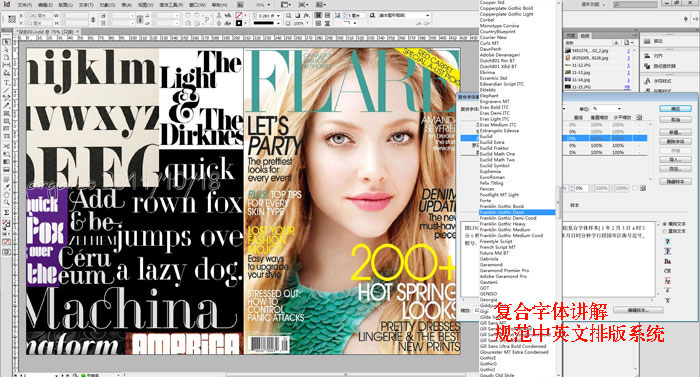The image size is (700, 377).
Task: Select dl201005...8126.jpg link row
Action: pos(597,58)
